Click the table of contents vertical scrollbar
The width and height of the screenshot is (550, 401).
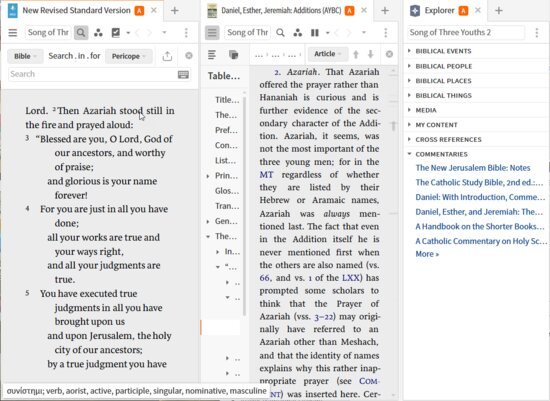(x=245, y=206)
